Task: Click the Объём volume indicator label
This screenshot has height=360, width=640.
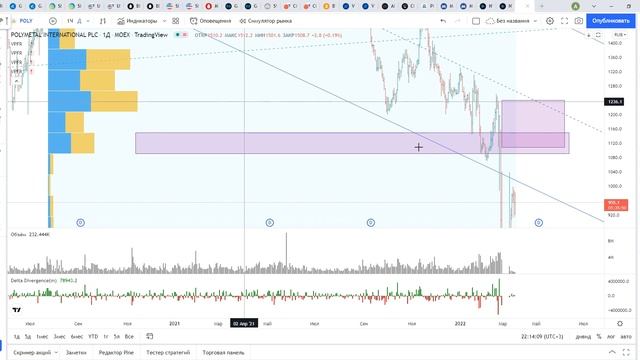Action: 18,235
